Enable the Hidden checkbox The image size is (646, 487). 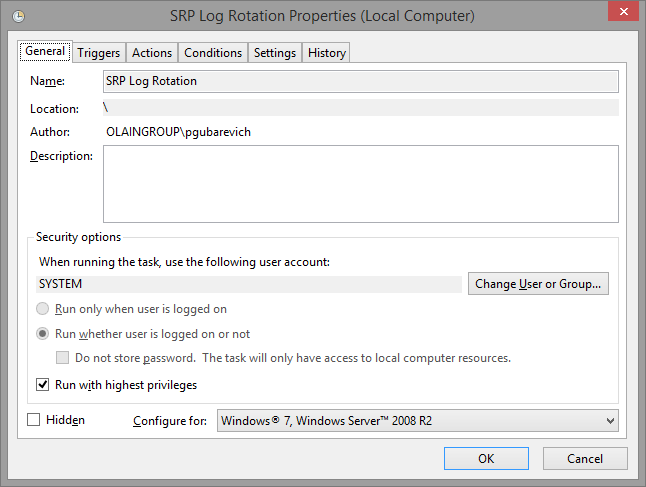35,420
